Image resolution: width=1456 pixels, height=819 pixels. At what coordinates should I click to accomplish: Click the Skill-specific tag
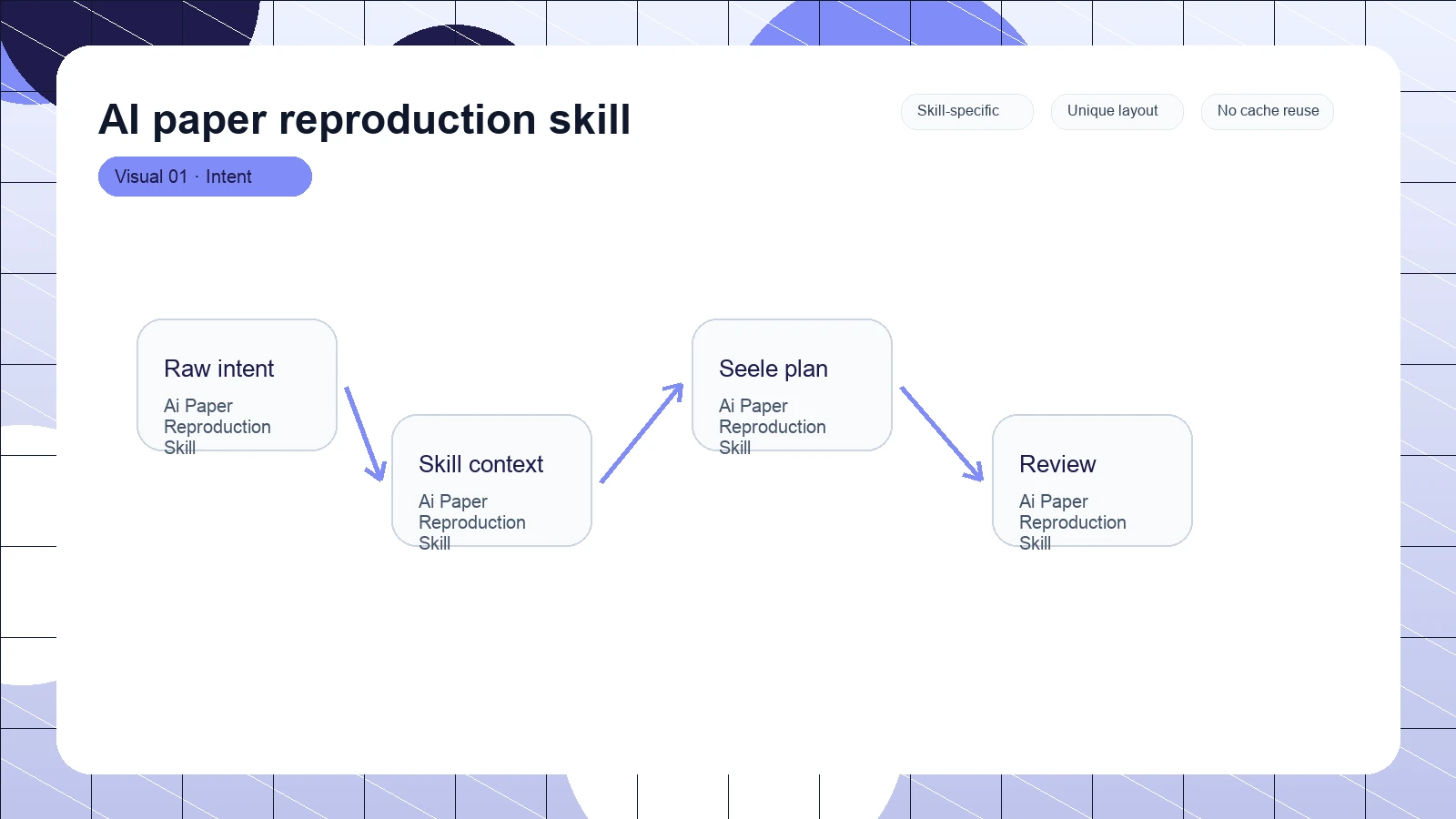coord(966,111)
